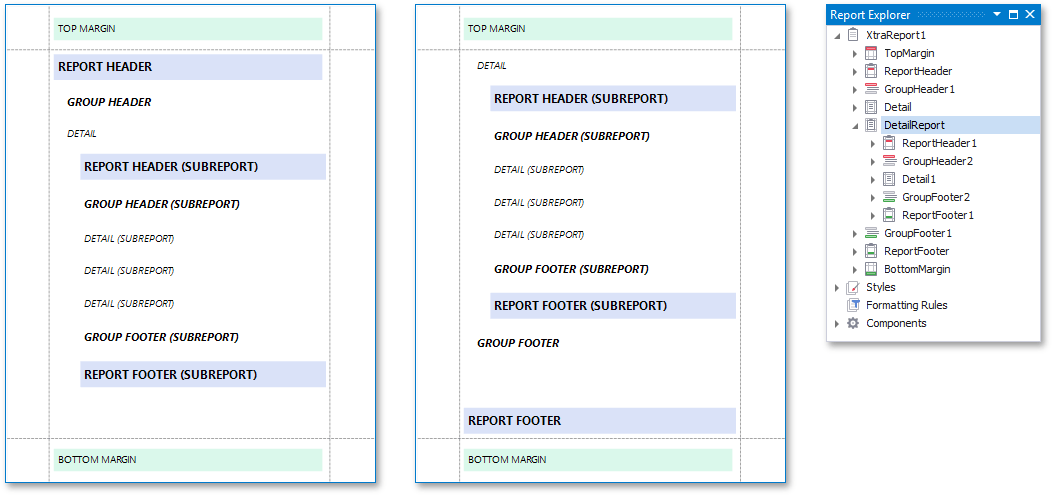This screenshot has width=1052, height=495.
Task: Select the Formatting Rules tree item label
Action: (x=906, y=305)
